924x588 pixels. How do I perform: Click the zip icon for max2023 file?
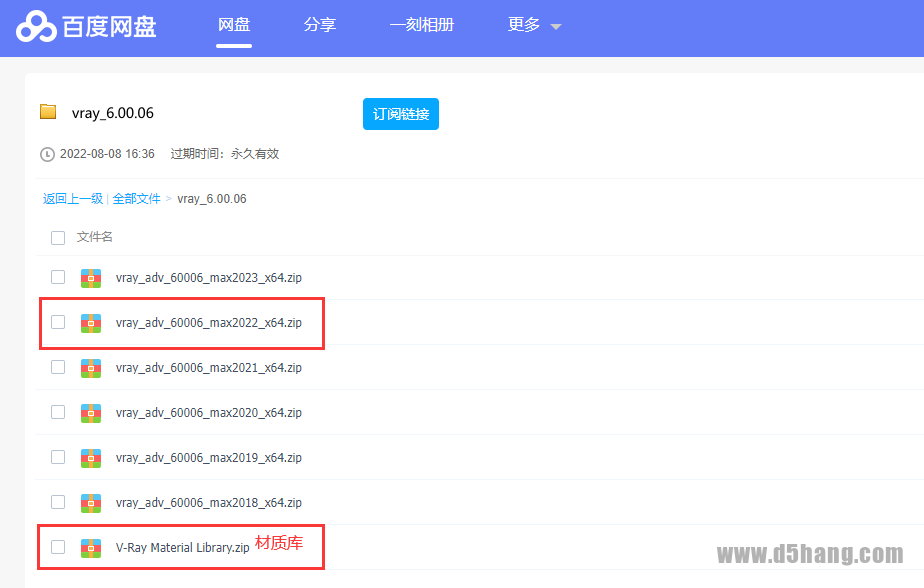[91, 277]
